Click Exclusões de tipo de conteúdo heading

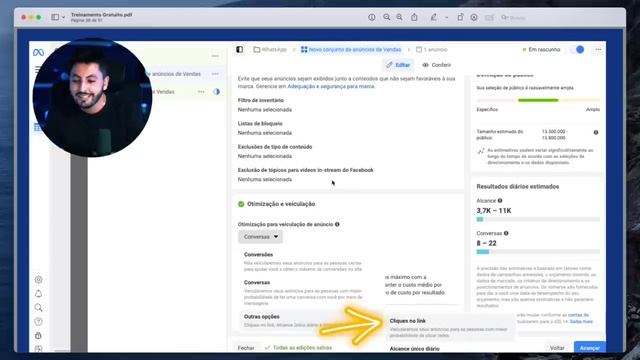pos(275,147)
